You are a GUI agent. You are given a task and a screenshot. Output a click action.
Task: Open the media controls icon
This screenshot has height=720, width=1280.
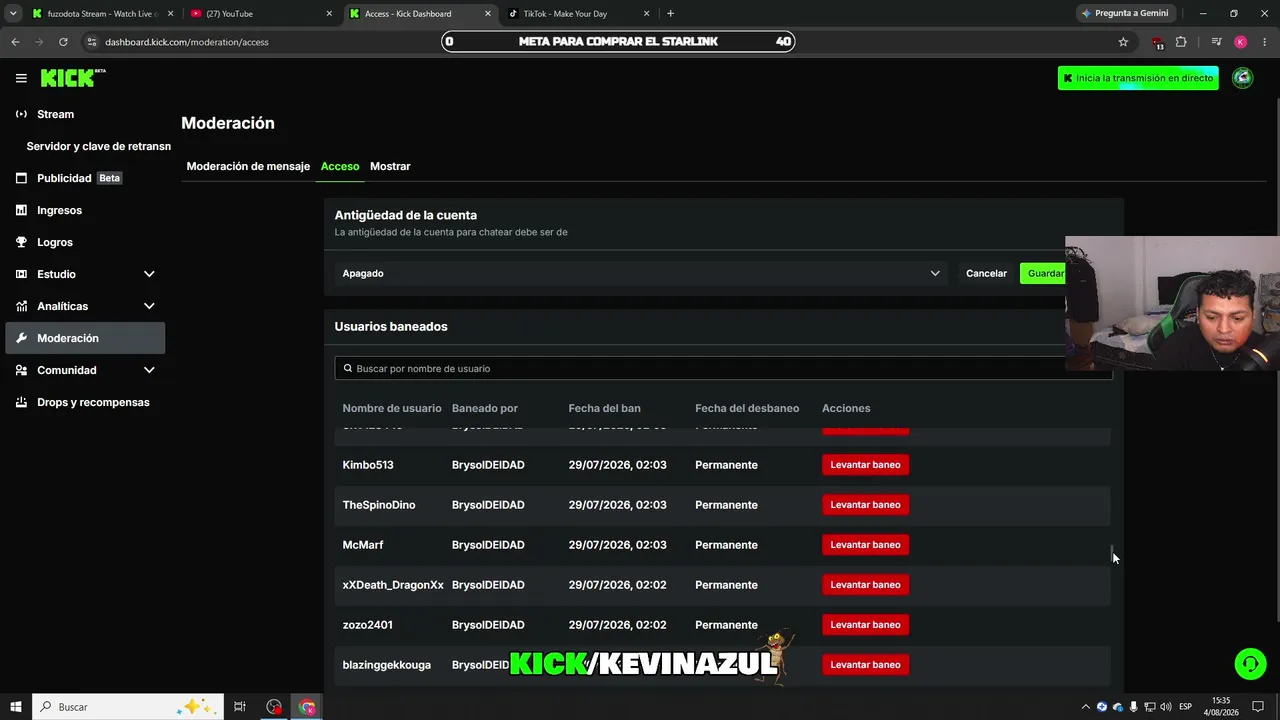tap(1216, 42)
